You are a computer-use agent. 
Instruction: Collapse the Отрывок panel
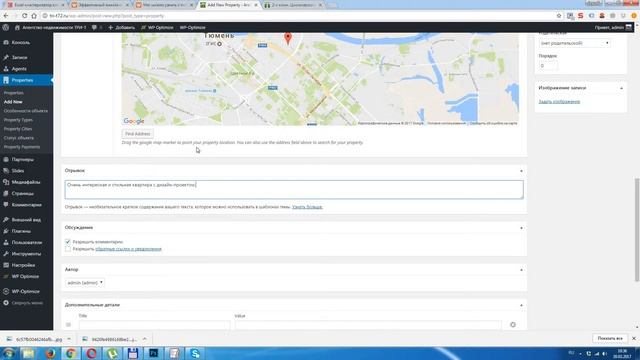[x=521, y=171]
